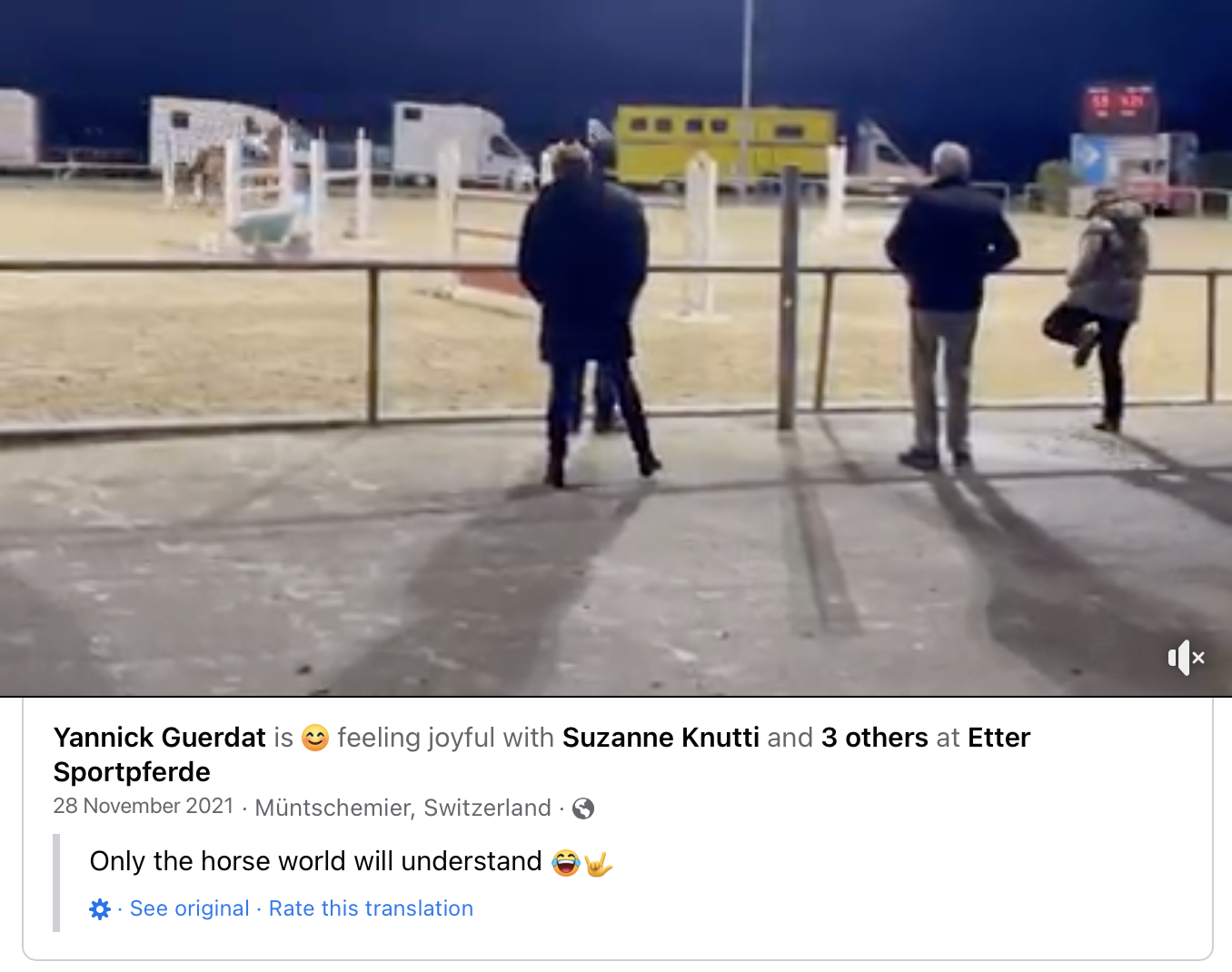Image resolution: width=1232 pixels, height=972 pixels.
Task: Open translation settings with the gear icon
Action: coord(100,908)
